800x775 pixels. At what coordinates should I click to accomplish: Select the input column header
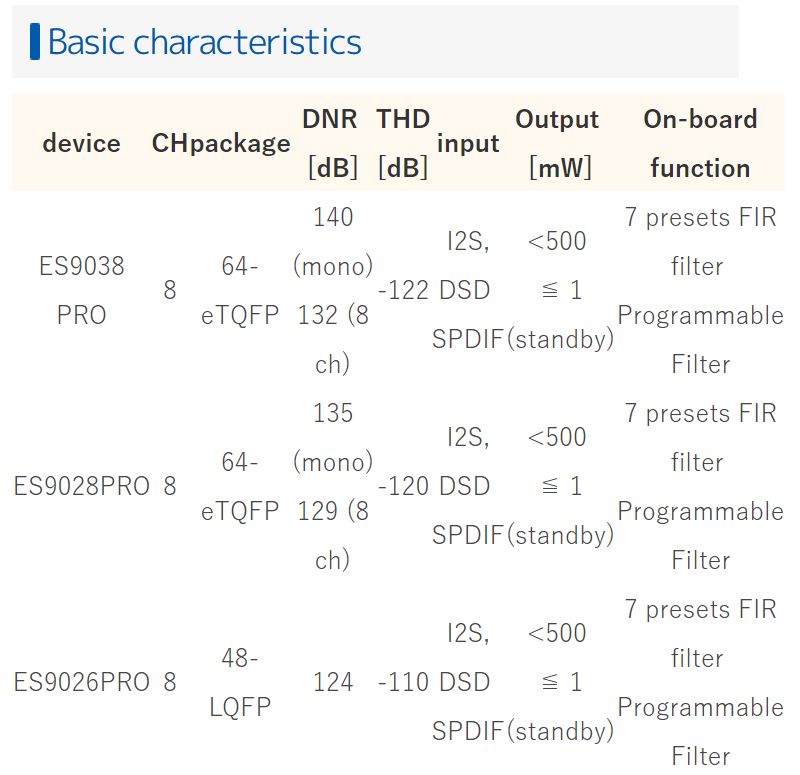coord(468,143)
